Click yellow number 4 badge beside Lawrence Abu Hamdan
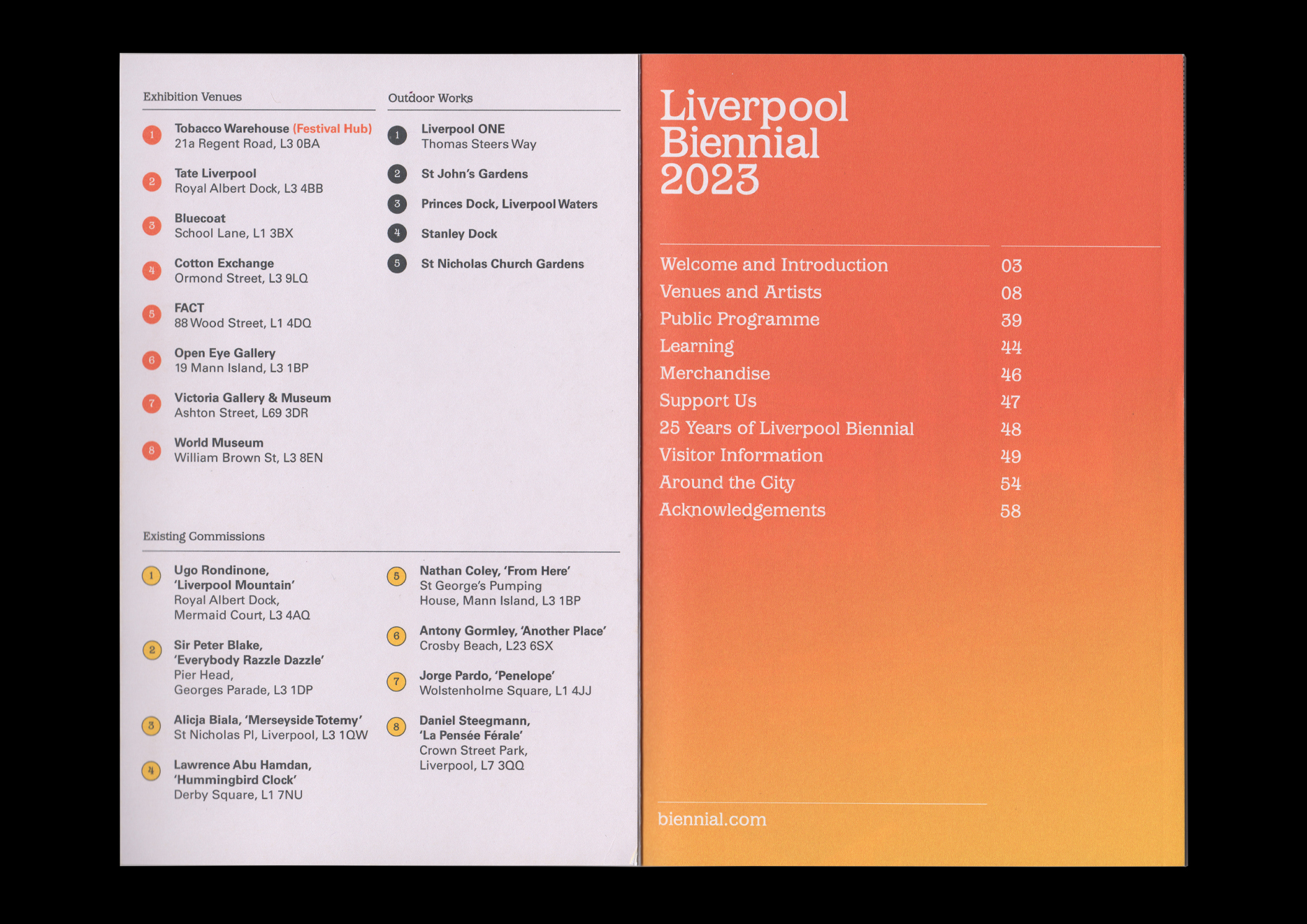The width and height of the screenshot is (1307, 924). click(151, 770)
